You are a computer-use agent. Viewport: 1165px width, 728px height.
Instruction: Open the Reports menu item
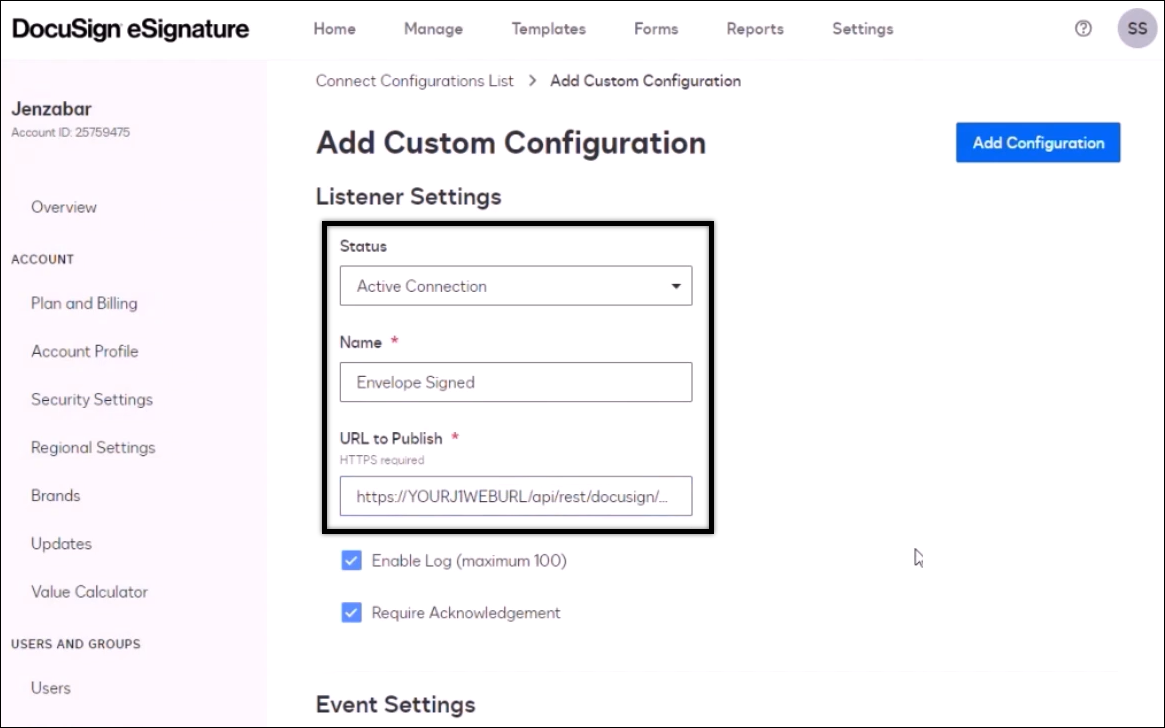(x=755, y=29)
